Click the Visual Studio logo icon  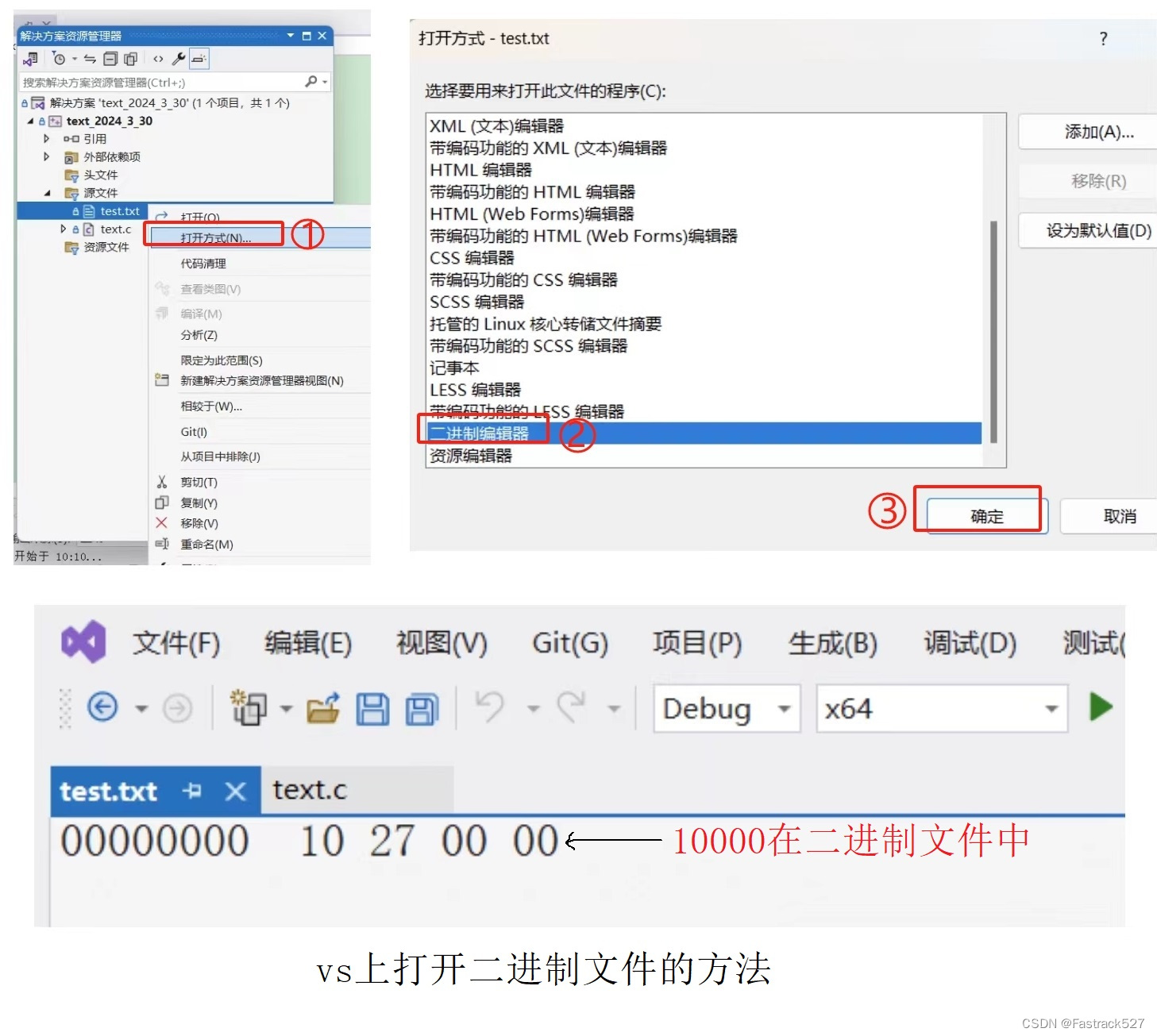[x=83, y=641]
